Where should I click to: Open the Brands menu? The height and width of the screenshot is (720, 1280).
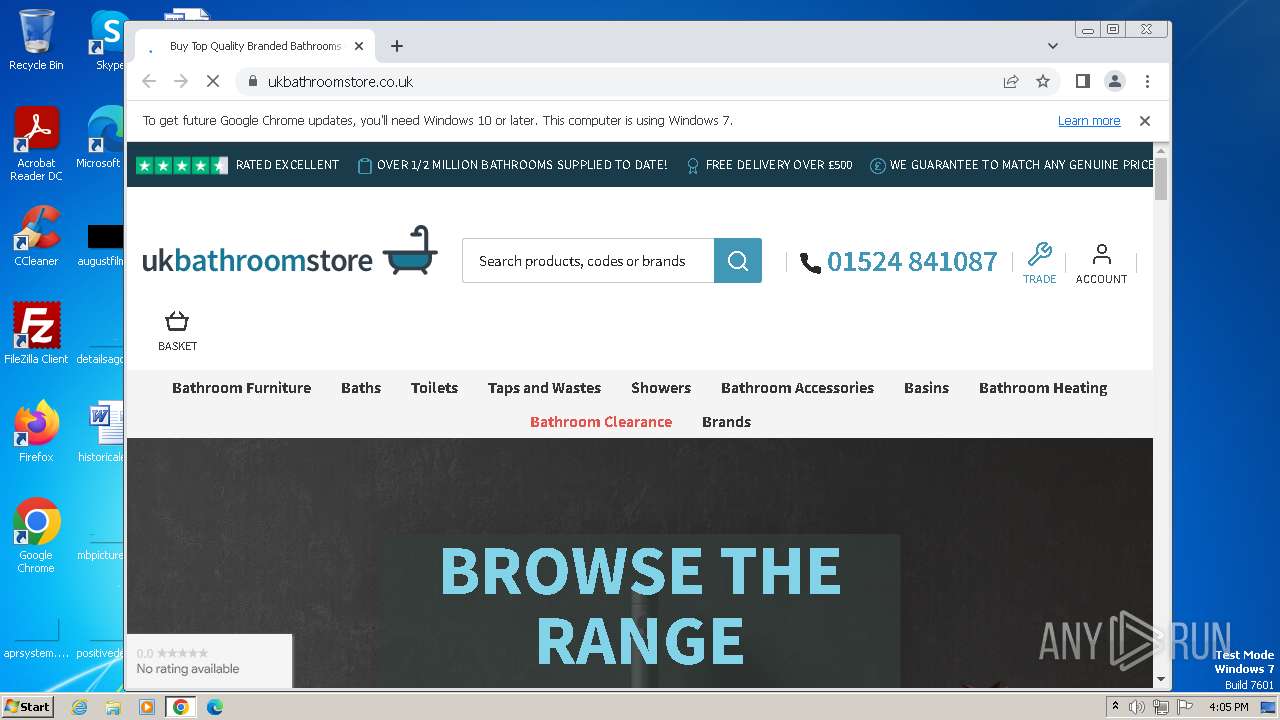point(726,422)
